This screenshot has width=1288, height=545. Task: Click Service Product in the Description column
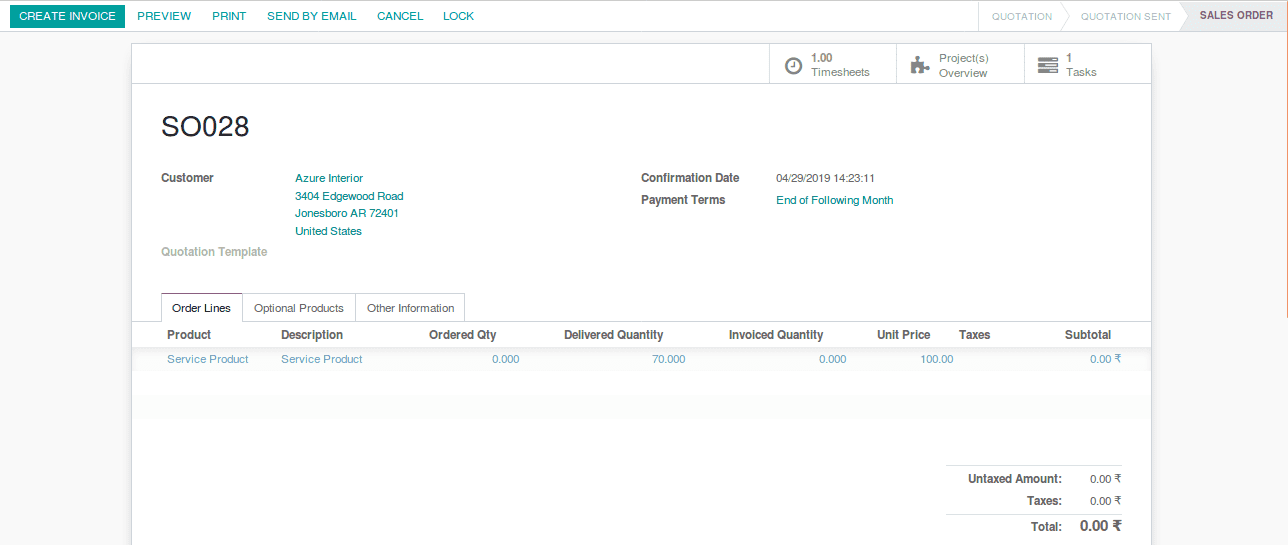(x=322, y=359)
